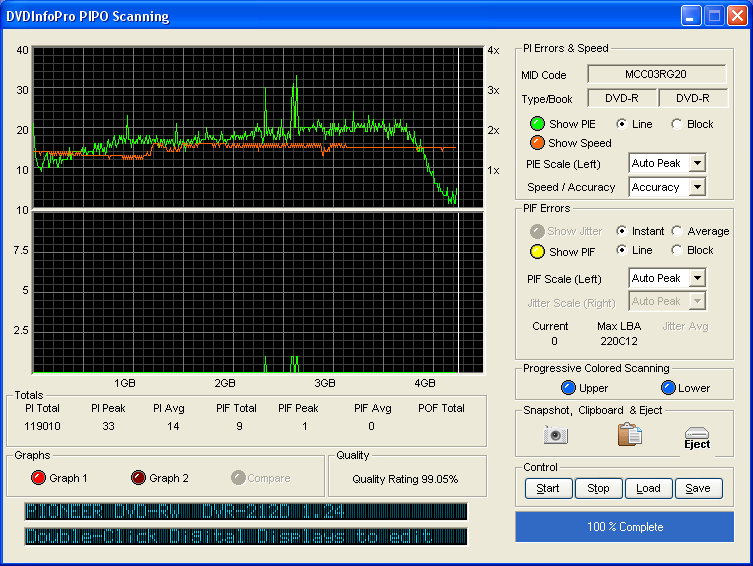The width and height of the screenshot is (753, 566).
Task: Select the red Graph 1 button
Action: (x=39, y=478)
